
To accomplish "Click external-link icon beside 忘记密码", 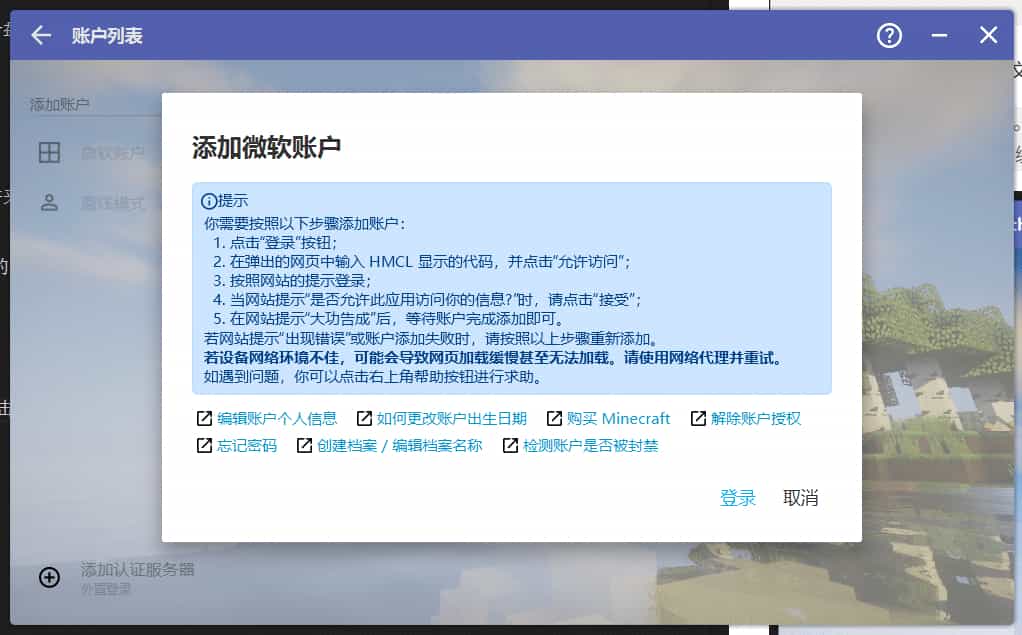I will (204, 446).
